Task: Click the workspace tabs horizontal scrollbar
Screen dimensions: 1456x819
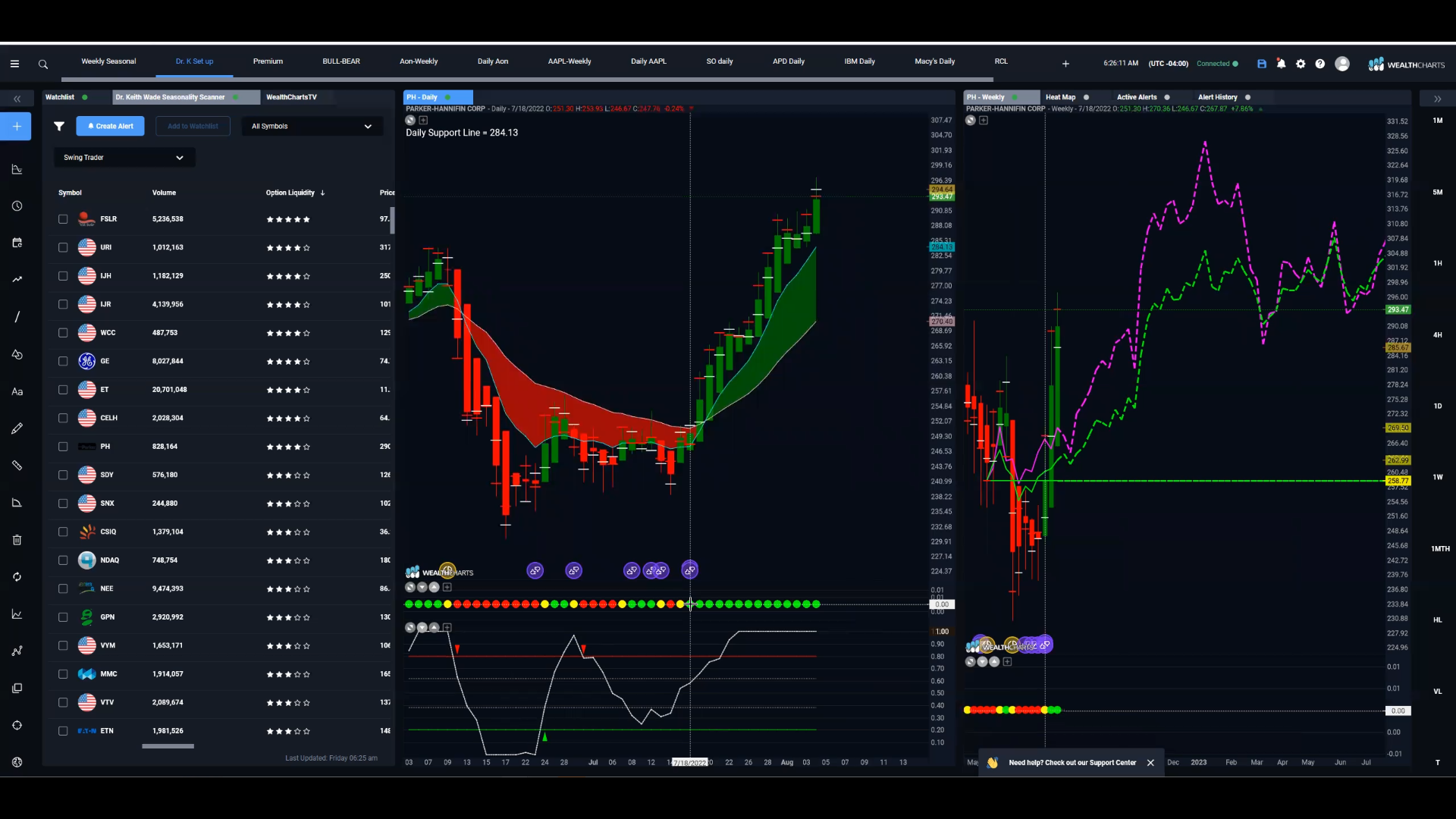Action: point(527,79)
